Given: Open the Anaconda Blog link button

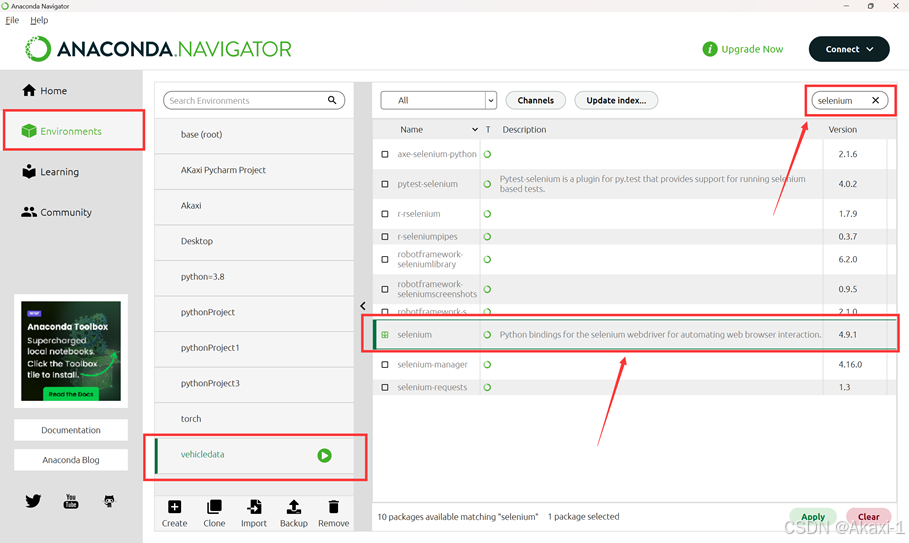Looking at the screenshot, I should (71, 460).
